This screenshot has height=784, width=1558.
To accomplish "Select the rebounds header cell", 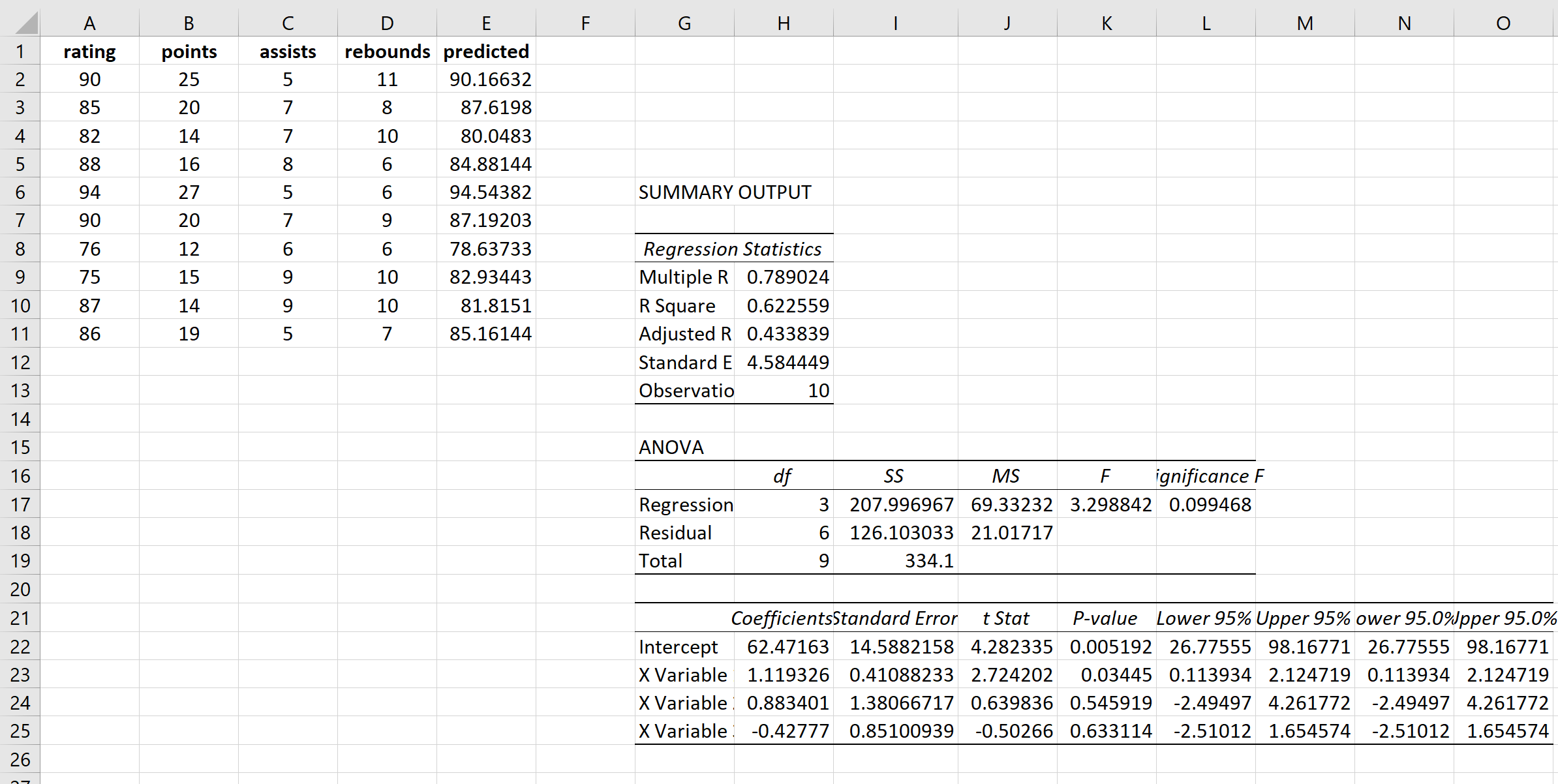I will (x=387, y=51).
